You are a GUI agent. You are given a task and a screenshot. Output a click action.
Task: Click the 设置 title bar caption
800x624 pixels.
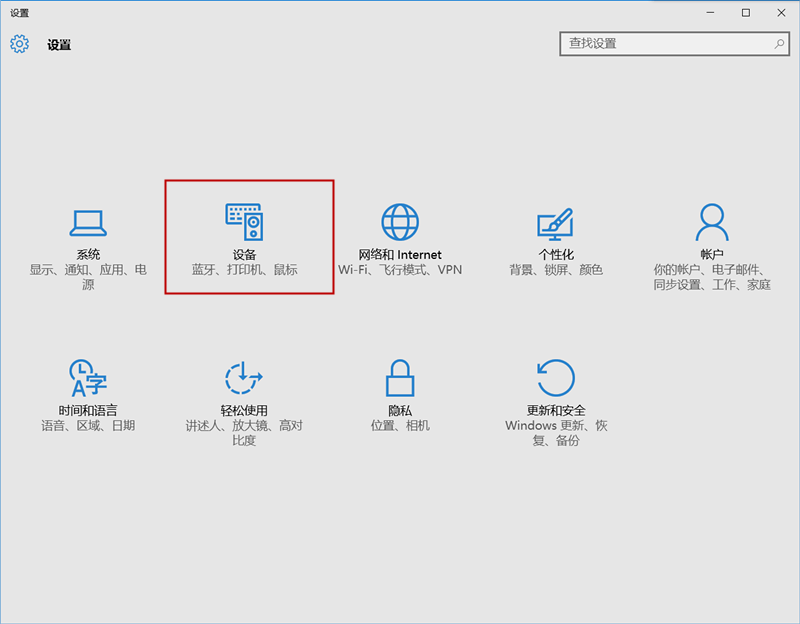[19, 13]
